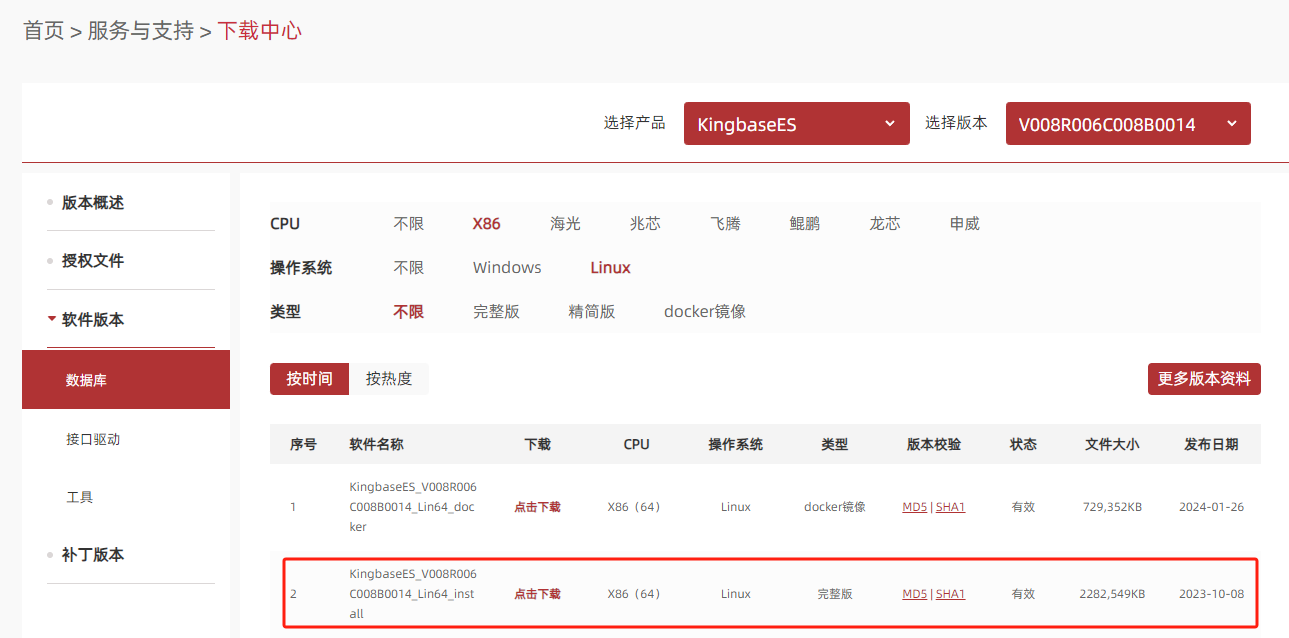Select 数据库 in the sidebar
Screen dimensions: 1289x638
click(126, 380)
